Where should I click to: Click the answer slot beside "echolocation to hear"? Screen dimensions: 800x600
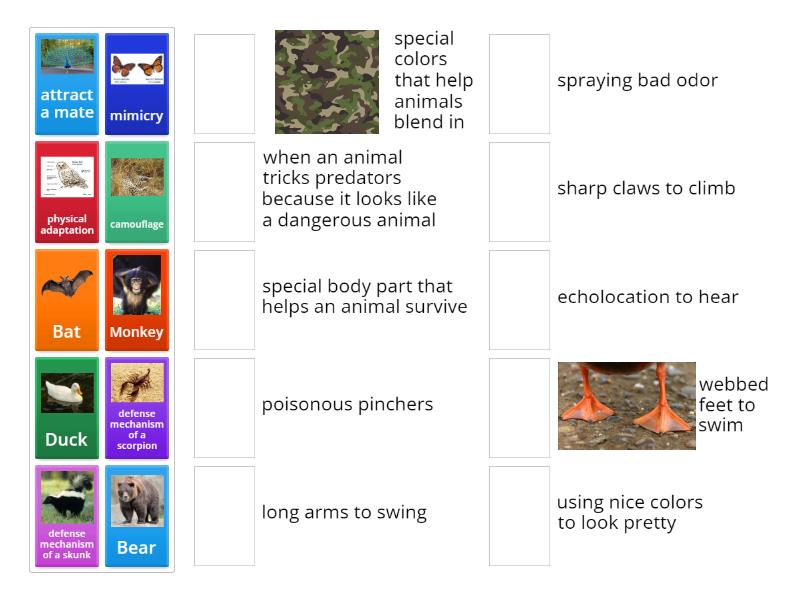point(517,298)
